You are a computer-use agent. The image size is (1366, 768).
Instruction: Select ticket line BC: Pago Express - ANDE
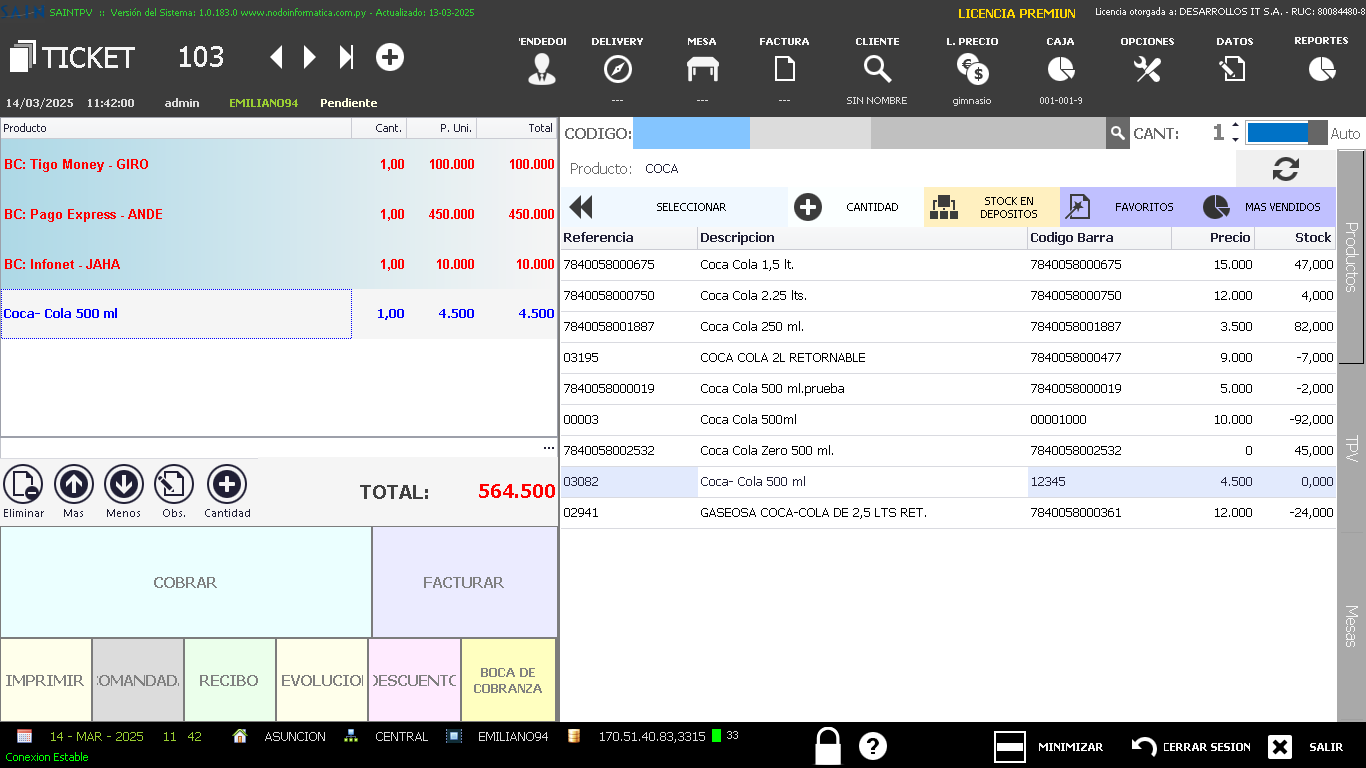[278, 214]
